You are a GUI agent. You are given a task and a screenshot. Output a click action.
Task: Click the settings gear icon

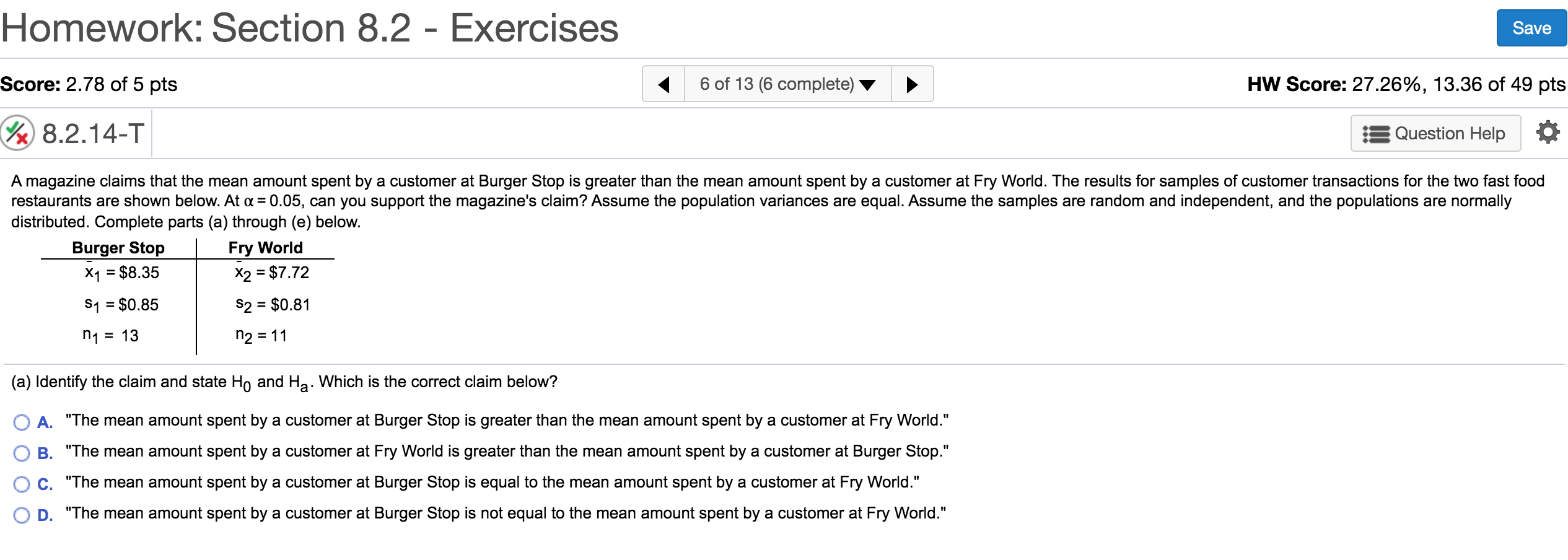point(1548,133)
